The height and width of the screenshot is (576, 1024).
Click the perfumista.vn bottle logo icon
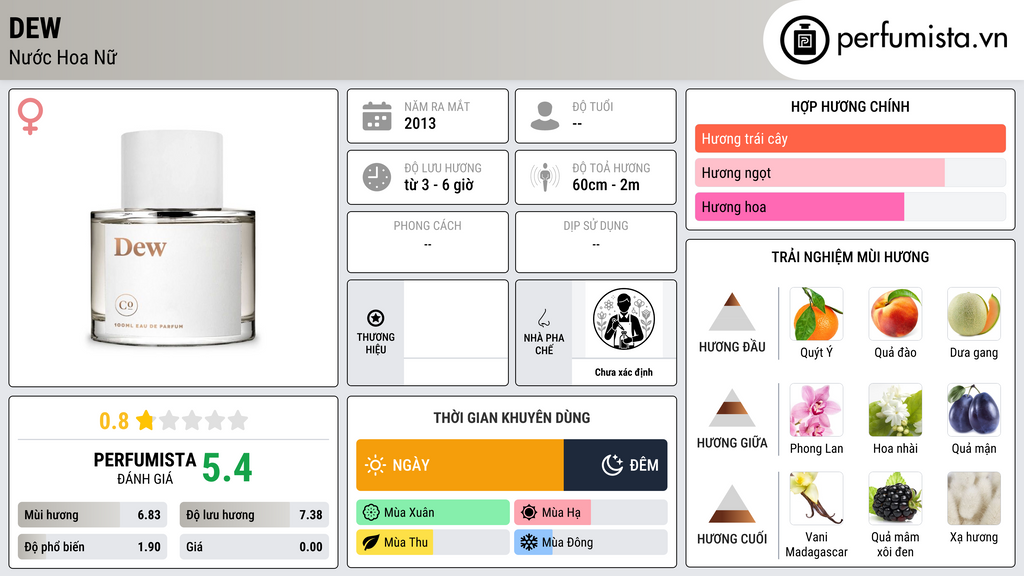pos(804,40)
